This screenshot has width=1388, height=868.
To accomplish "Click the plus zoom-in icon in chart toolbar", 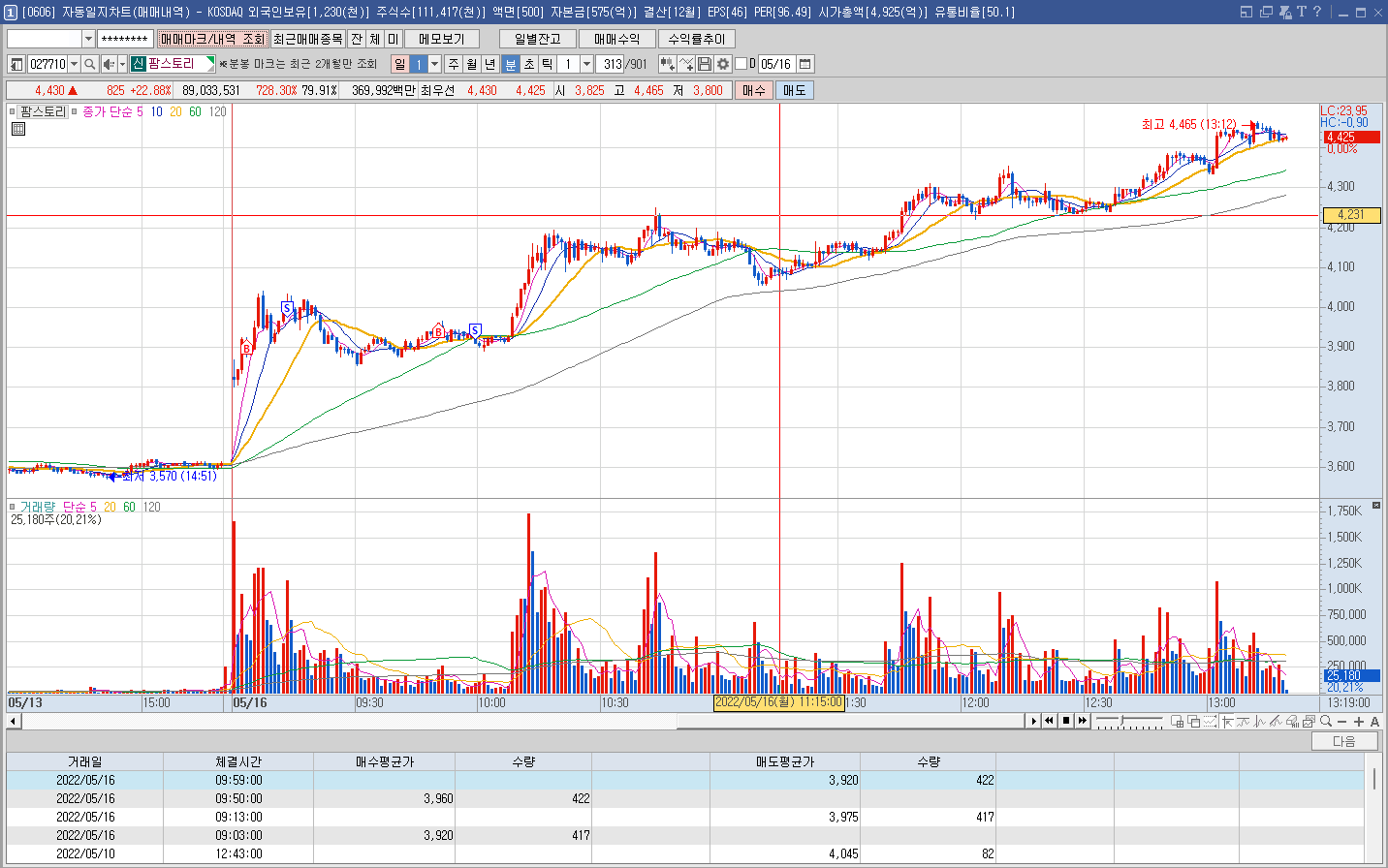I will 1359,721.
